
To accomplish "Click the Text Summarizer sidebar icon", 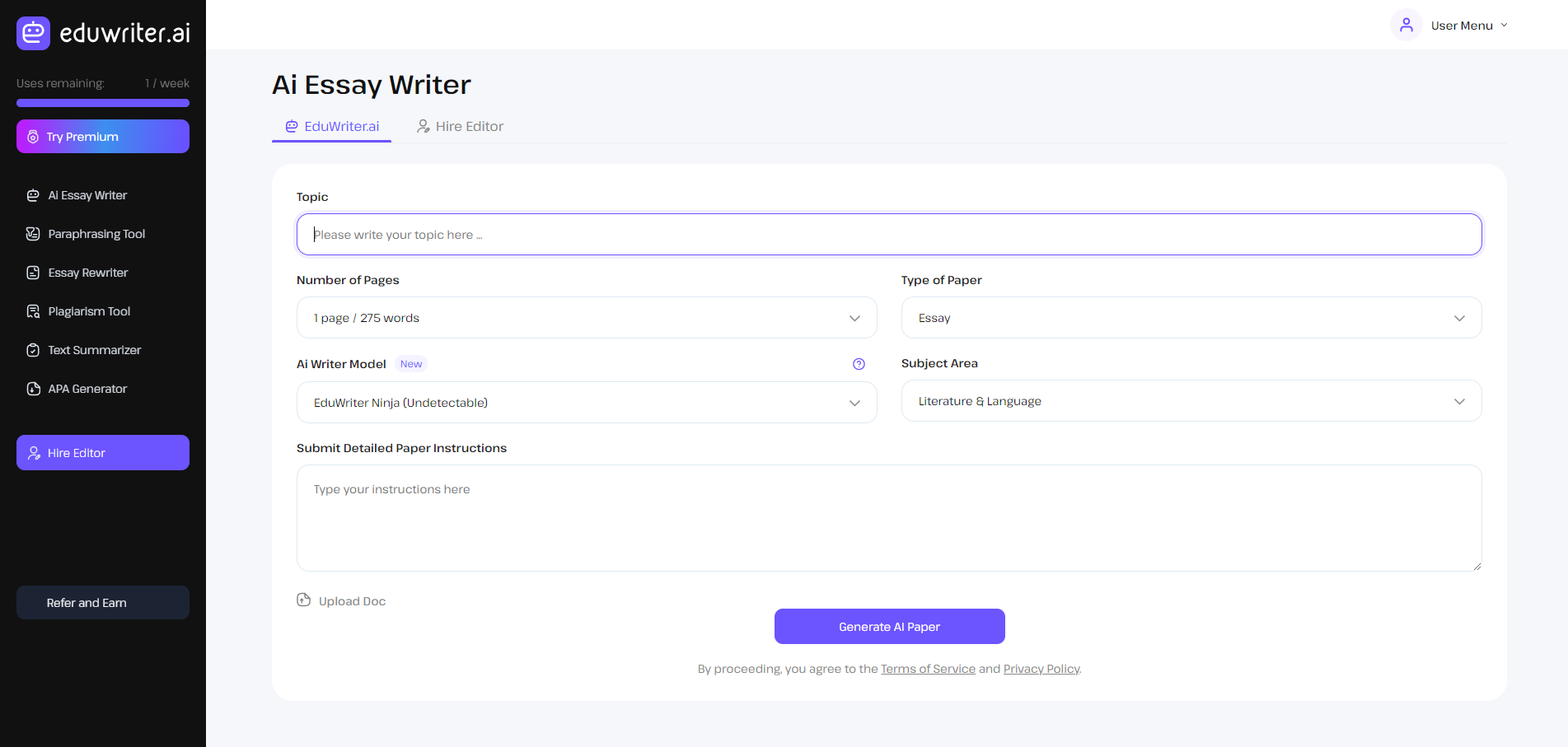I will click(33, 350).
